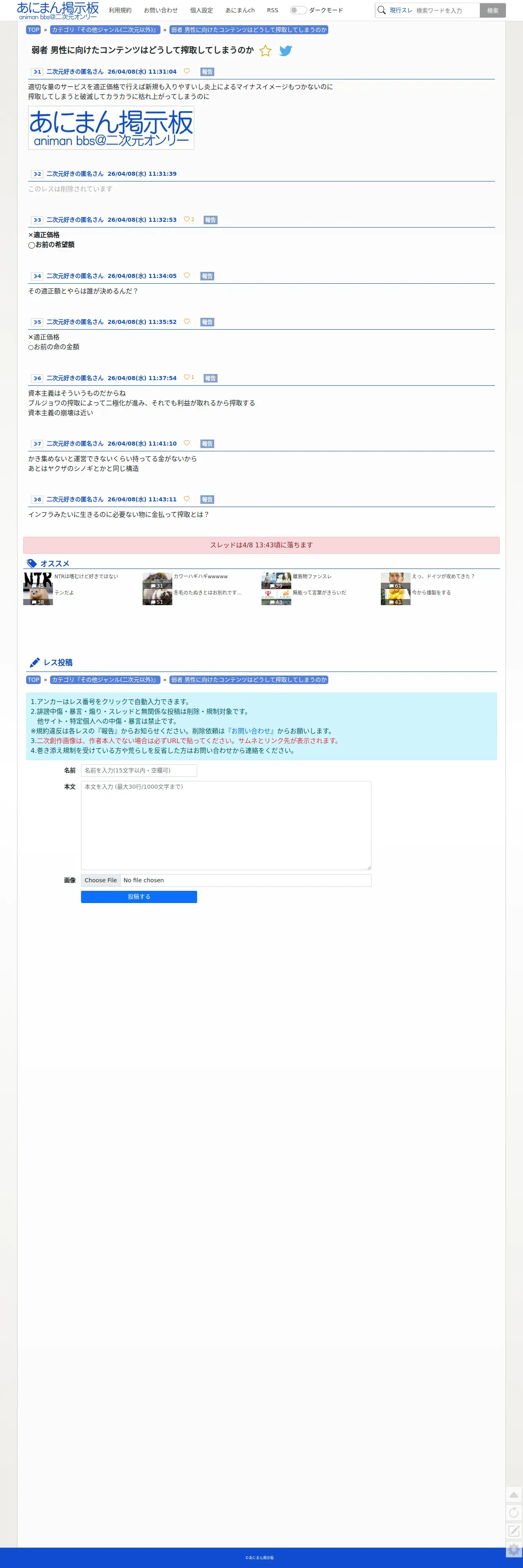Open the floating settings gear icon
Screen dimensions: 523x1568
pyautogui.click(x=514, y=1550)
